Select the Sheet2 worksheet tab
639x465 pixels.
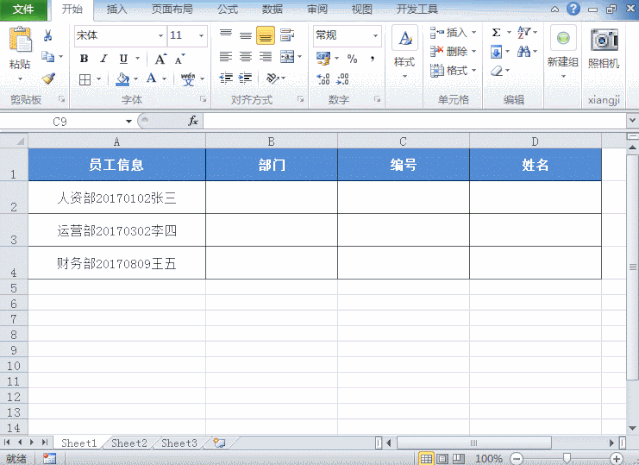point(129,443)
